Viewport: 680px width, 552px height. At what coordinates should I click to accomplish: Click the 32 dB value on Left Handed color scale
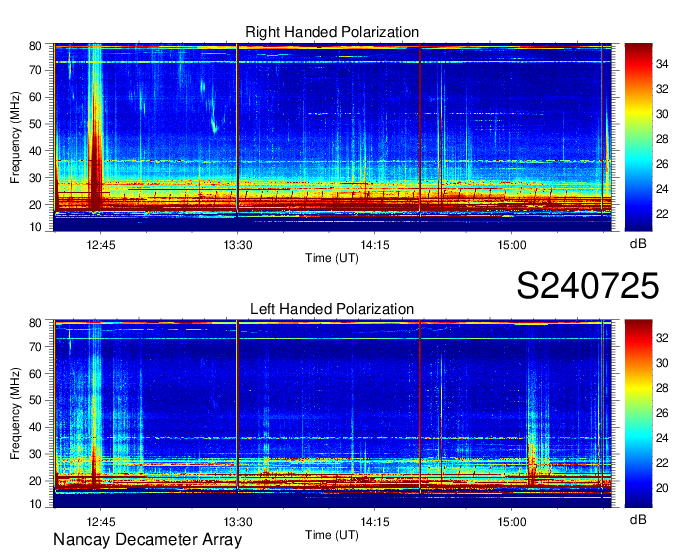pos(662,338)
